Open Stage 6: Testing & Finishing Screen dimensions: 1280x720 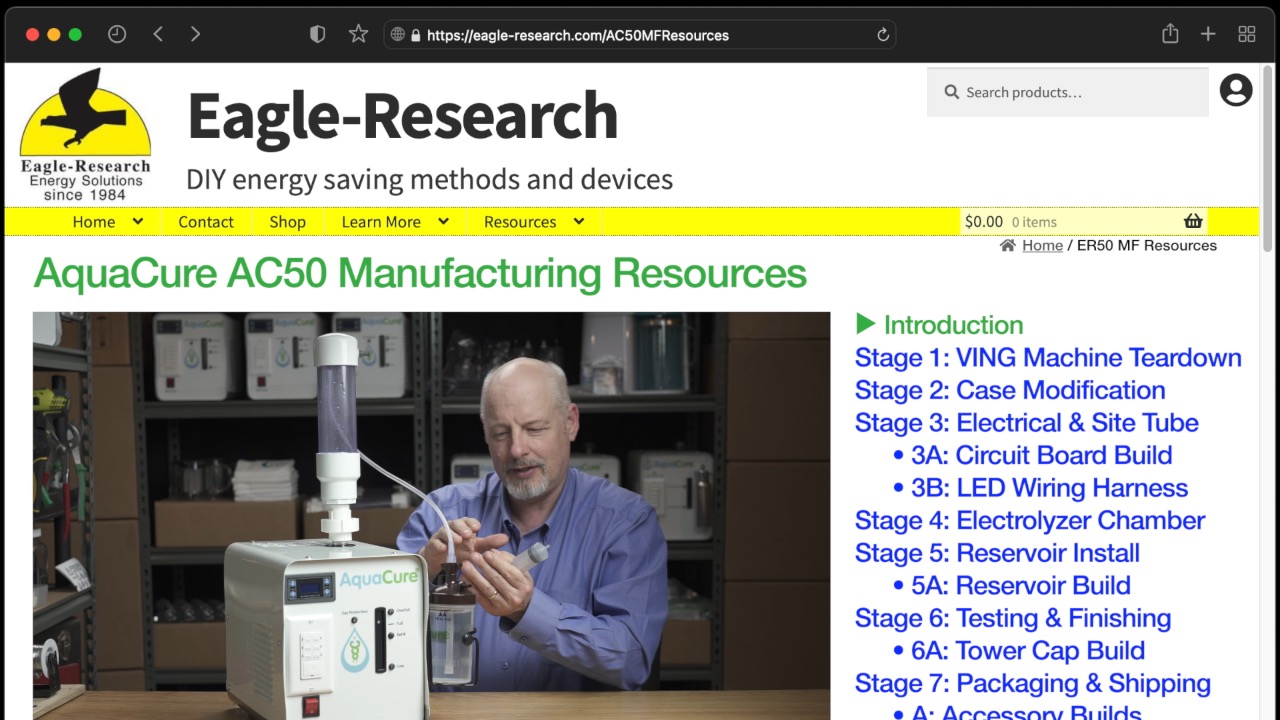coord(1013,617)
